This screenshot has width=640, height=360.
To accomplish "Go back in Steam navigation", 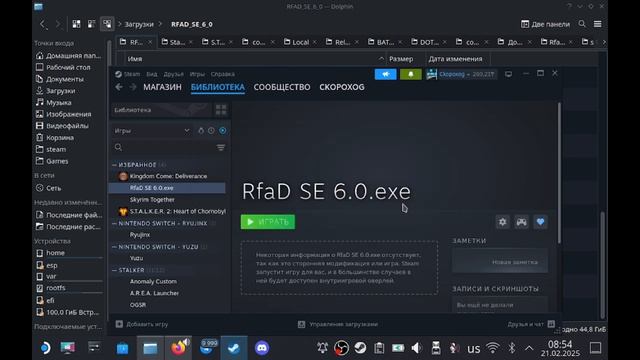I will 119,87.
